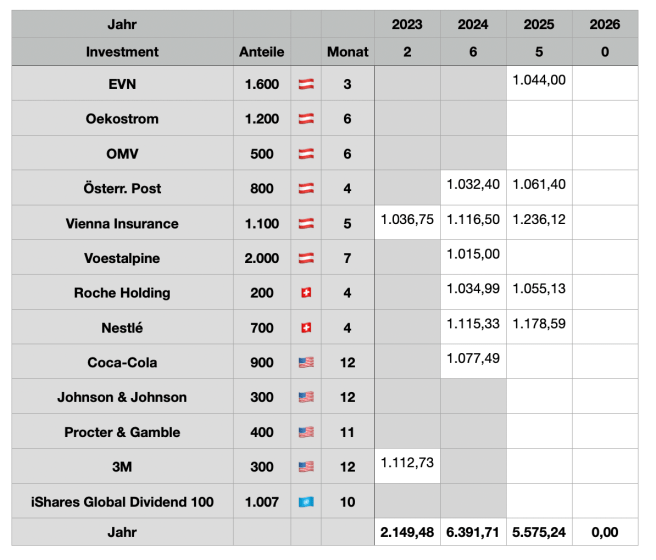Click the Austrian flag in the EVN row
This screenshot has width=656, height=560.
pyautogui.click(x=306, y=85)
